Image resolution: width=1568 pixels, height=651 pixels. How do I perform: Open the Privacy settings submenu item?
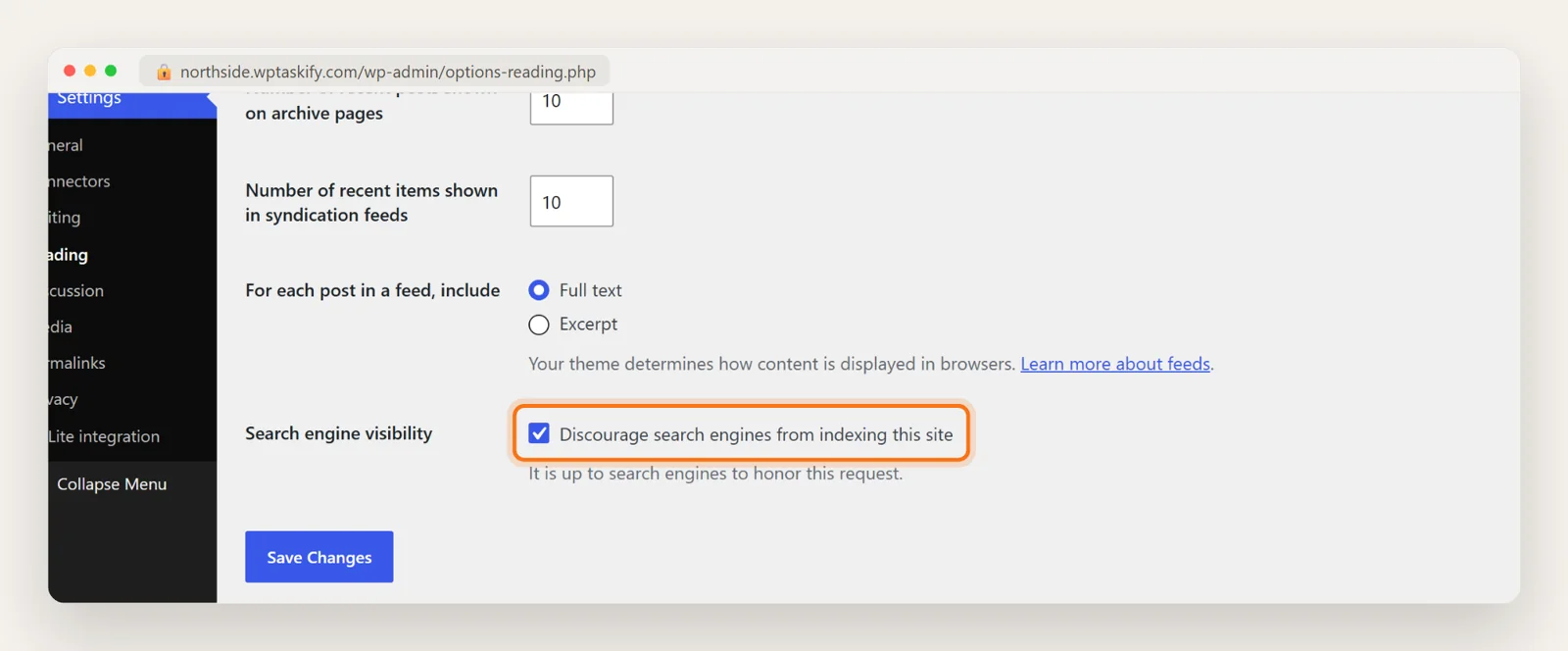tap(63, 400)
